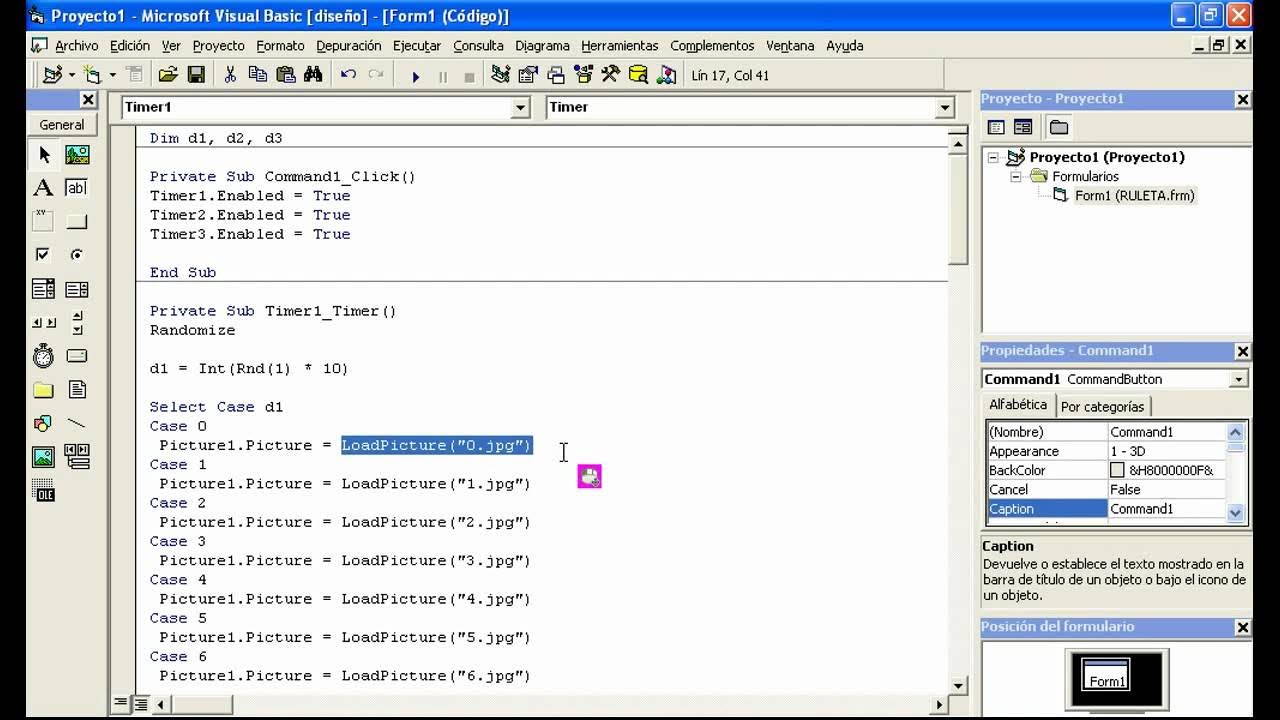Select the TextBox control tool

77,188
